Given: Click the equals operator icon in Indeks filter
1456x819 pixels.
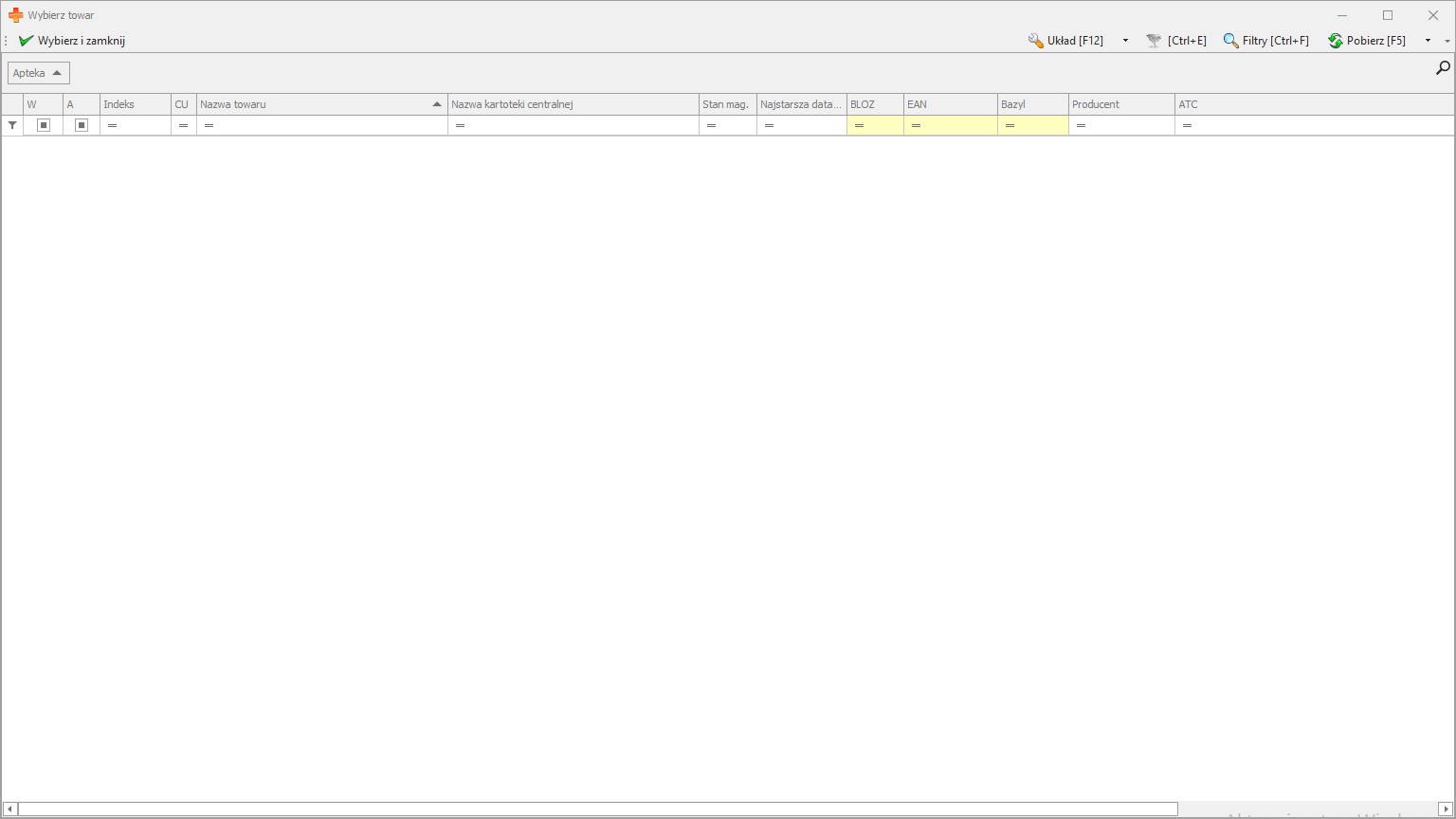Looking at the screenshot, I should [112, 125].
